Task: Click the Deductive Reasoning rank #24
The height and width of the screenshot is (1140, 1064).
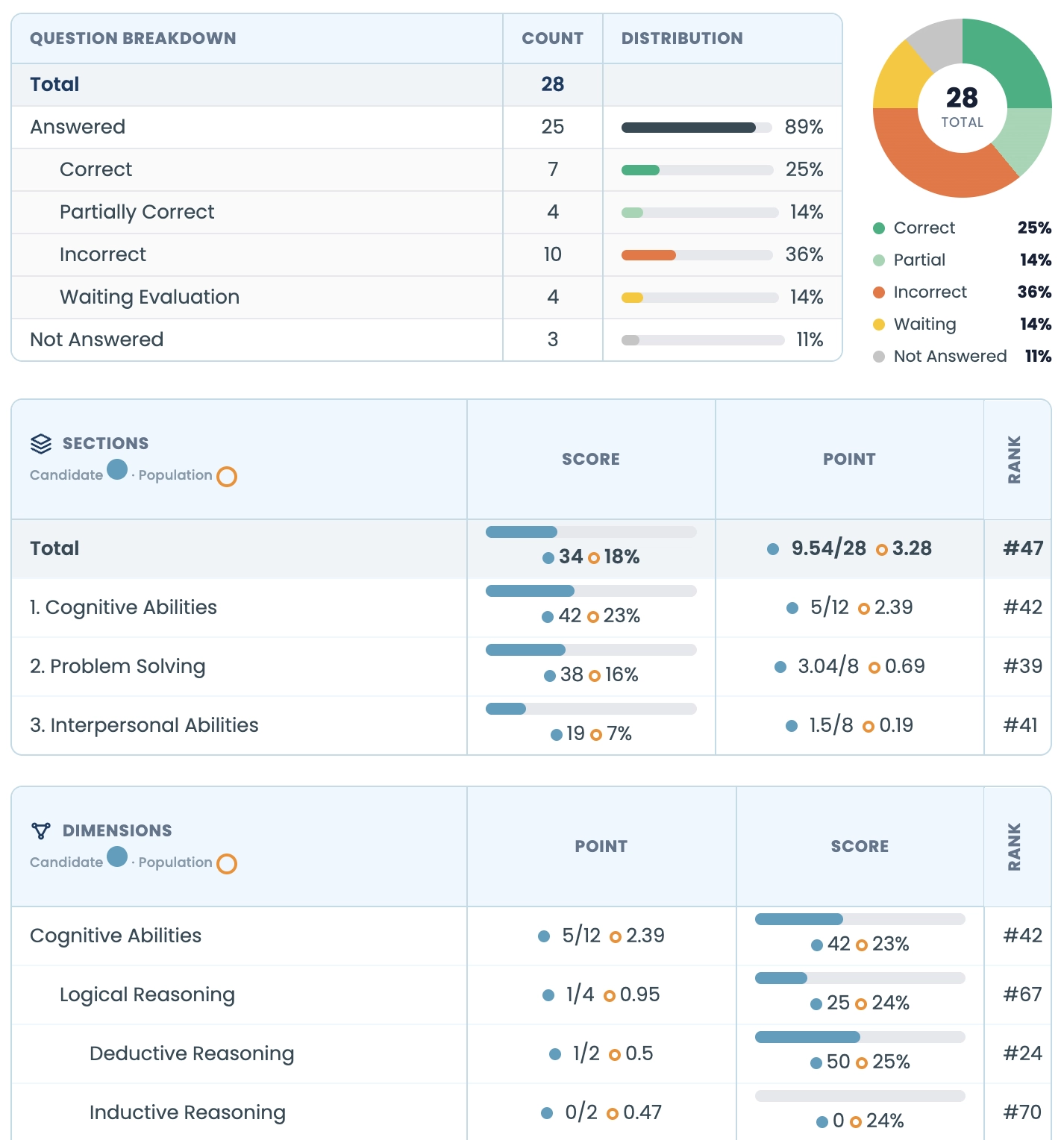Action: pos(1023,1054)
